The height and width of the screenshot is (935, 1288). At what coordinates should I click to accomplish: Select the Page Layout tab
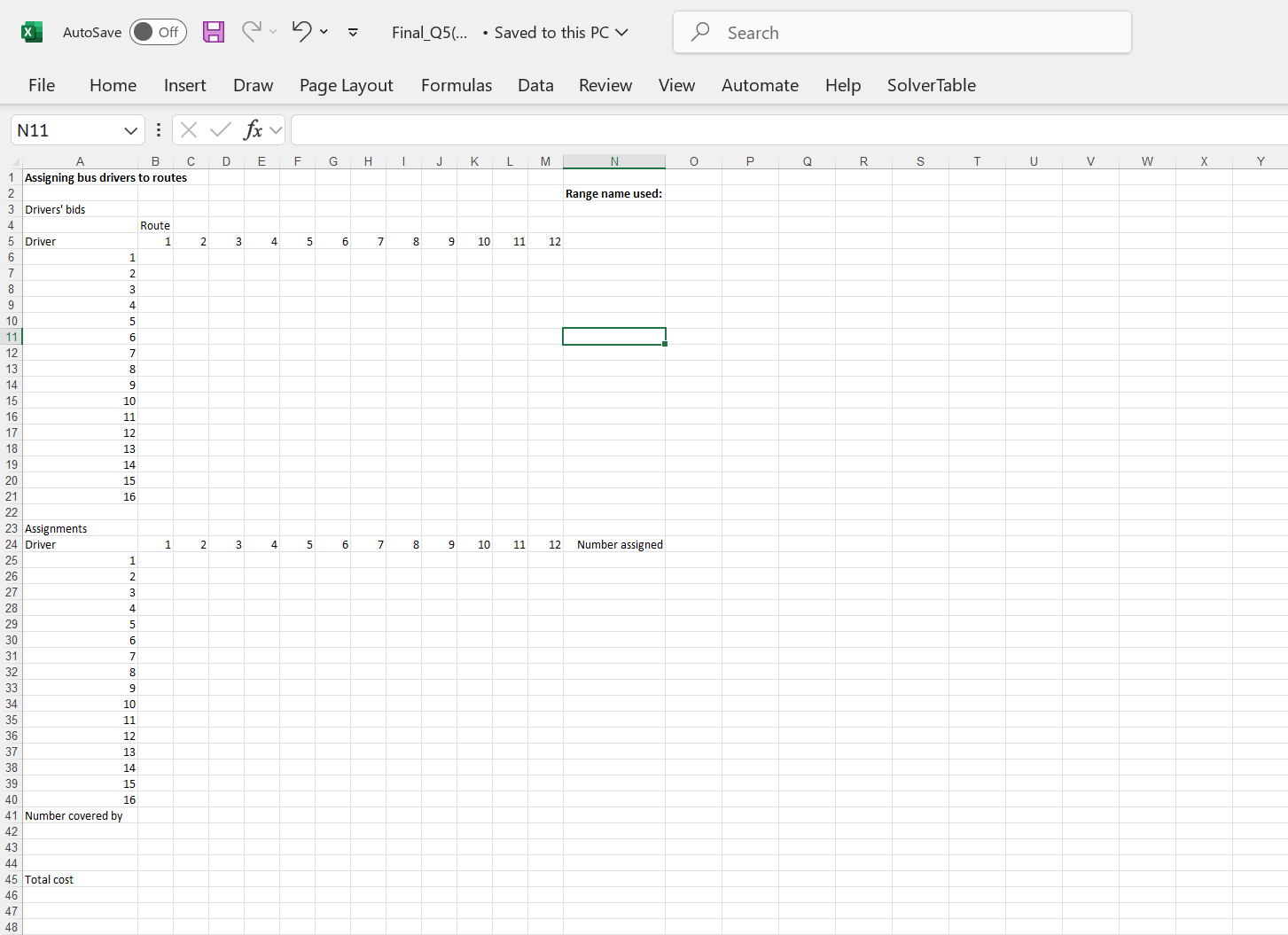347,85
